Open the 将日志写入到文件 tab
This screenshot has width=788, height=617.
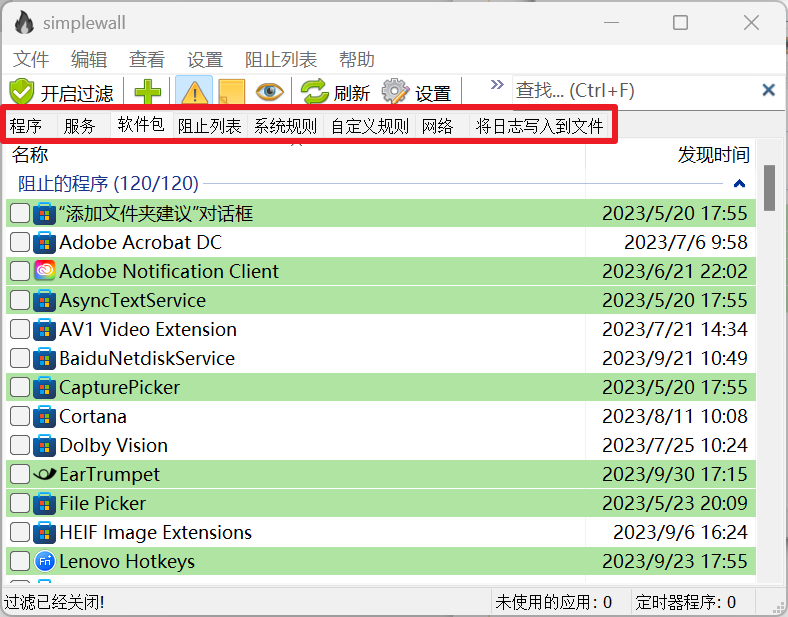point(540,126)
